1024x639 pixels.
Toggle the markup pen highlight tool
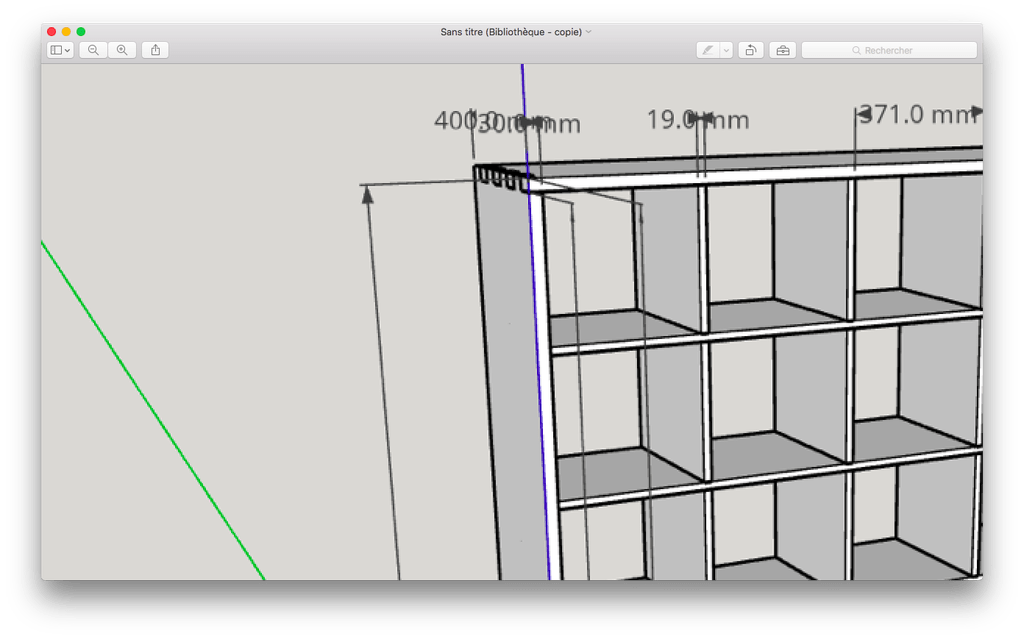pos(708,50)
